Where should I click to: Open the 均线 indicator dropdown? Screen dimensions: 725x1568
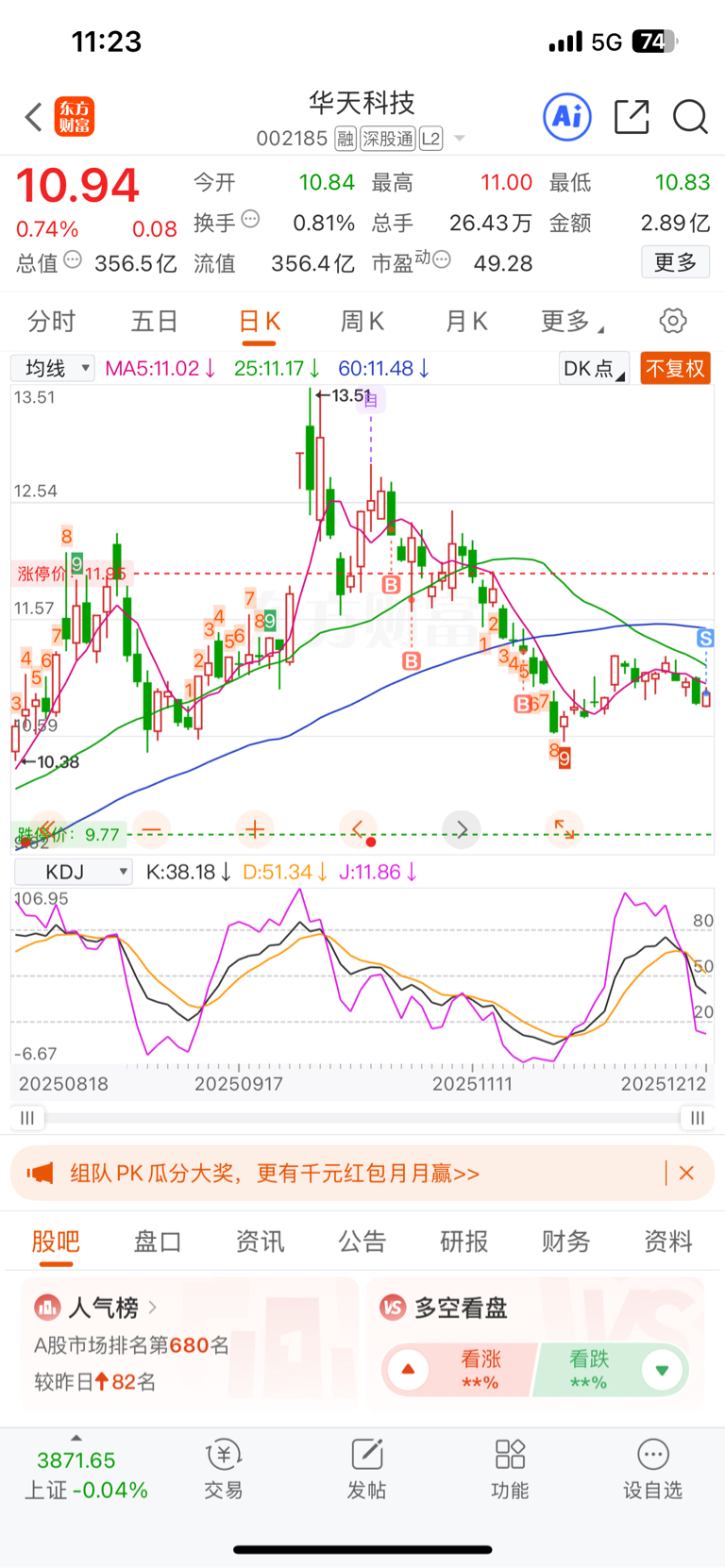pos(53,368)
